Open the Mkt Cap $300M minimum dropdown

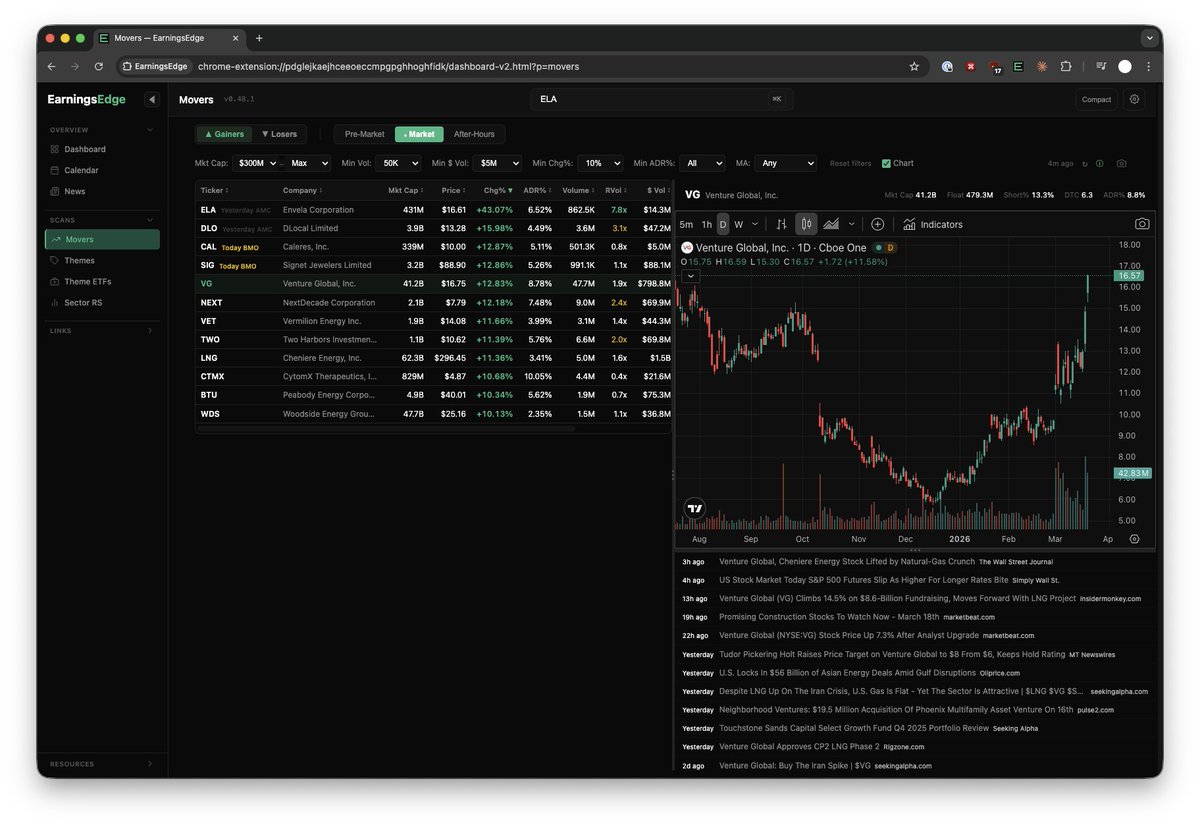(256, 163)
